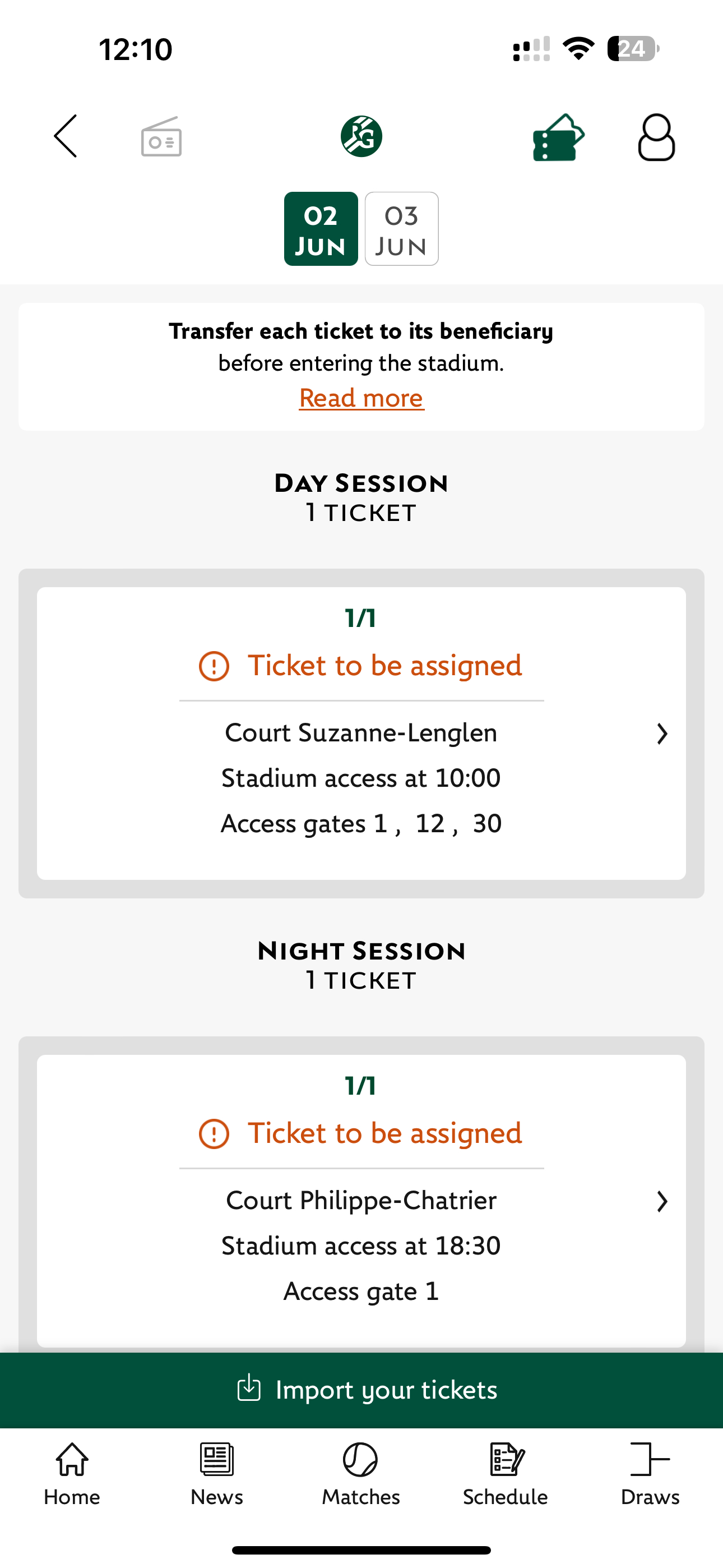Open the Schedule section
723x1568 pixels.
pyautogui.click(x=505, y=1474)
